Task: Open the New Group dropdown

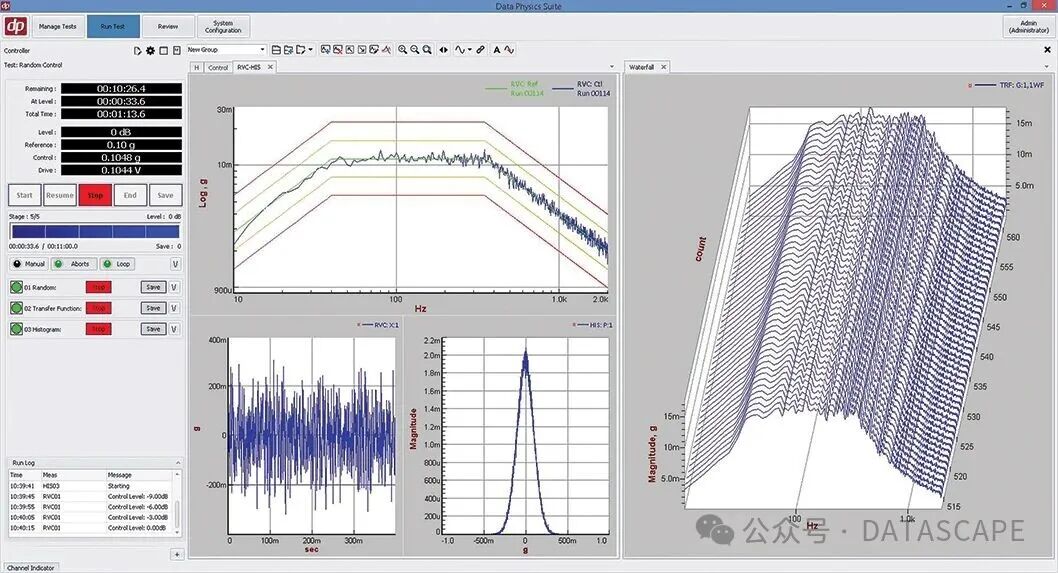Action: pyautogui.click(x=262, y=50)
